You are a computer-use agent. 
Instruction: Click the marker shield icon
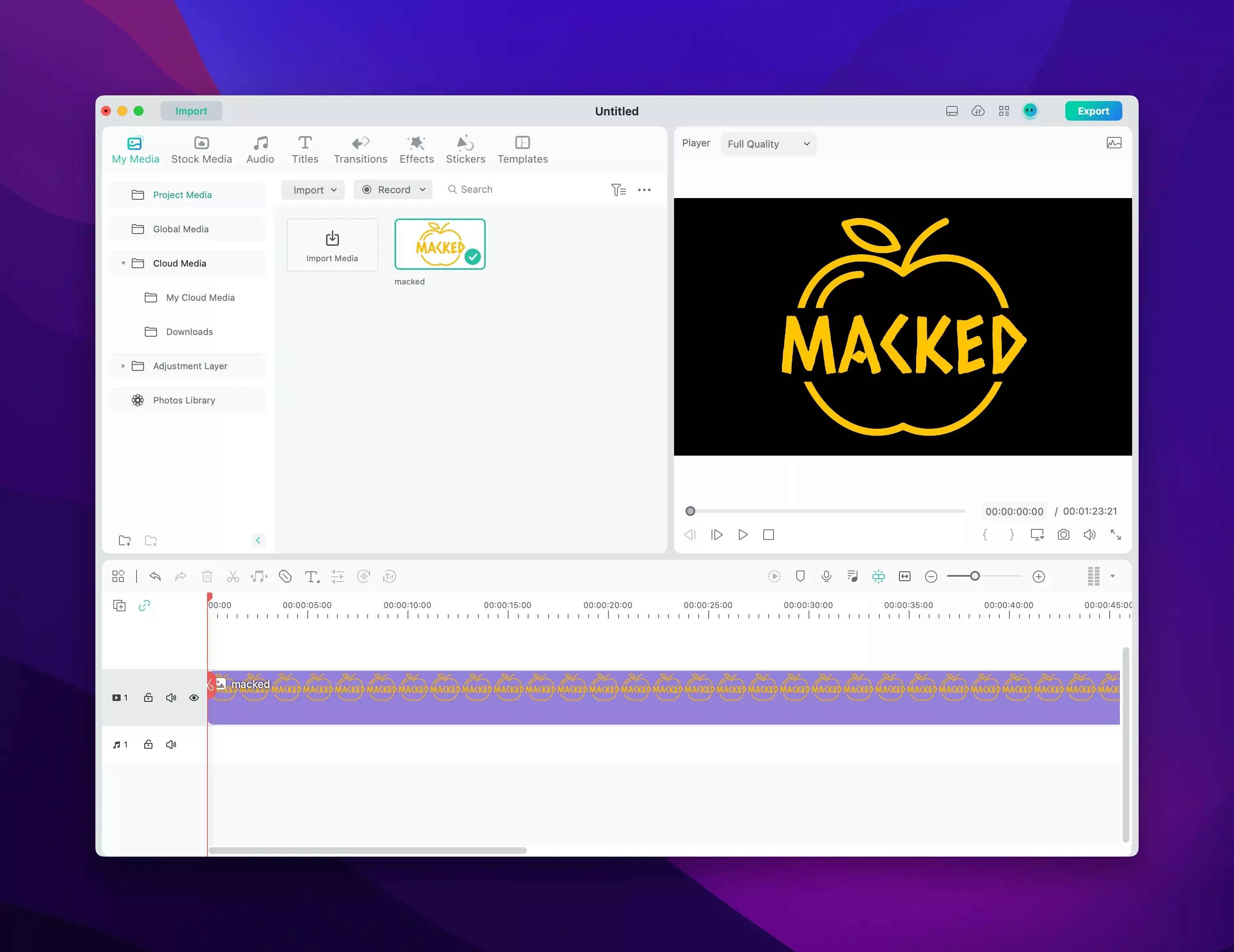tap(800, 576)
